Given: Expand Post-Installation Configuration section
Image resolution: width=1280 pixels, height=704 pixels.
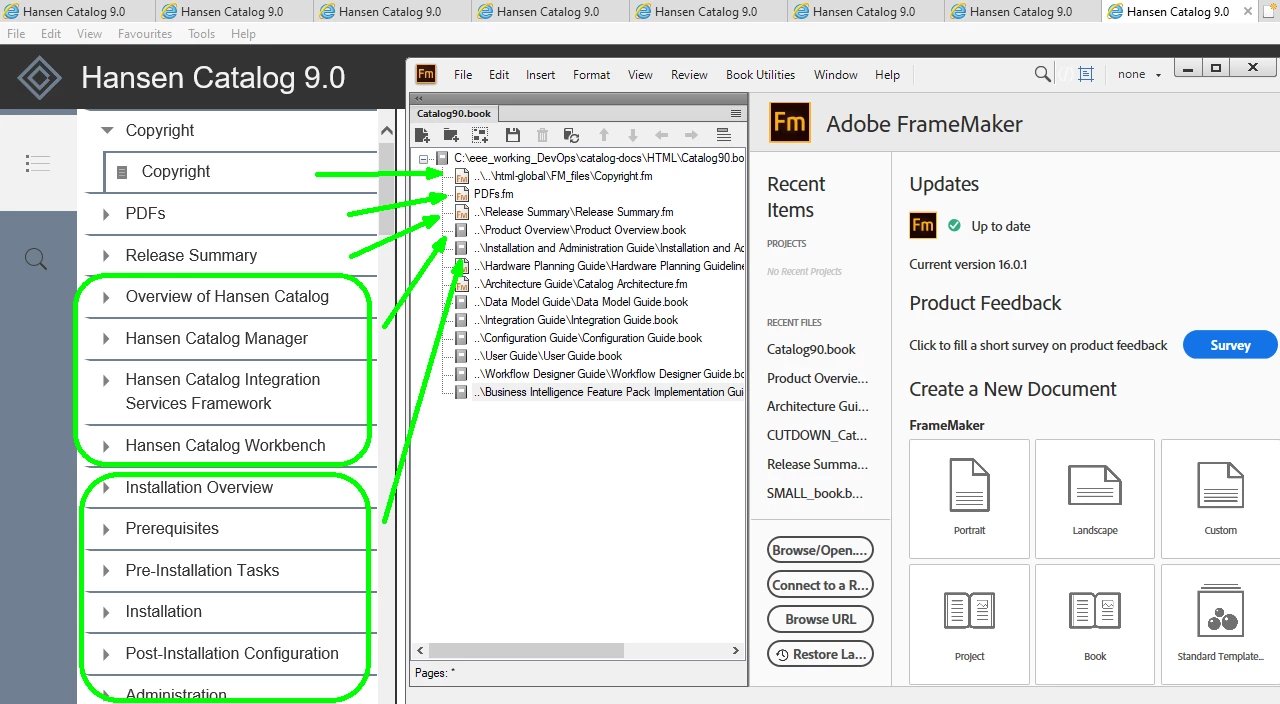Looking at the screenshot, I should click(106, 654).
